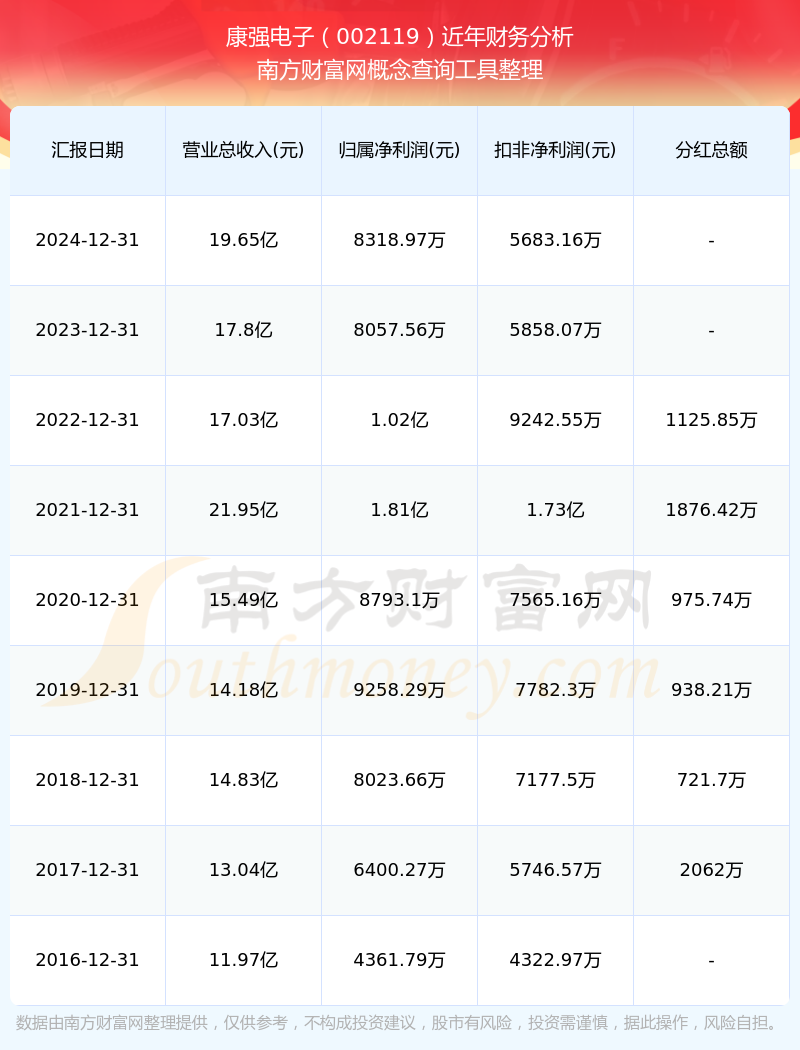Click the net profit value 8318.97万
800x1050 pixels.
pyautogui.click(x=400, y=240)
